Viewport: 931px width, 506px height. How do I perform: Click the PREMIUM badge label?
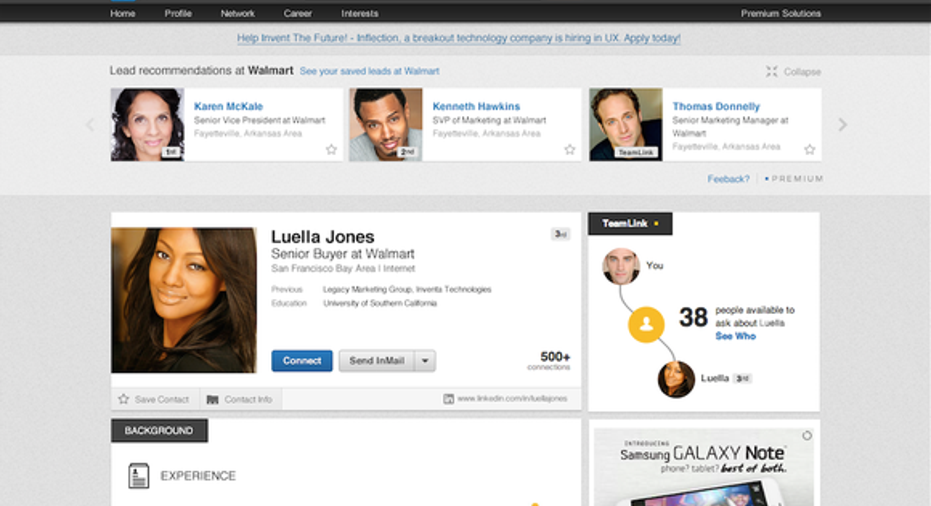[794, 179]
